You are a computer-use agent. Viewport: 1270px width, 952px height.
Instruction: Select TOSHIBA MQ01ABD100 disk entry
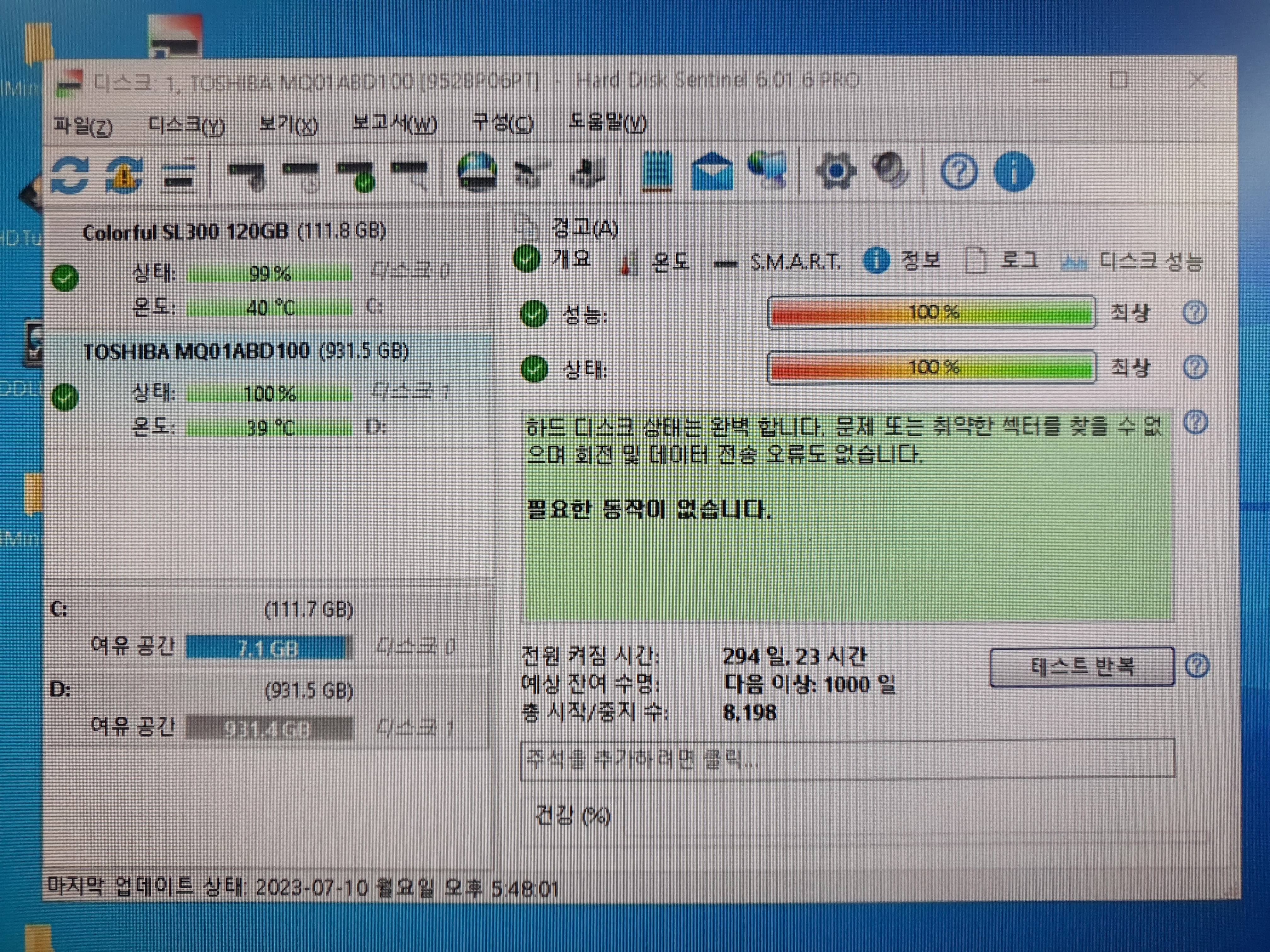coord(269,390)
